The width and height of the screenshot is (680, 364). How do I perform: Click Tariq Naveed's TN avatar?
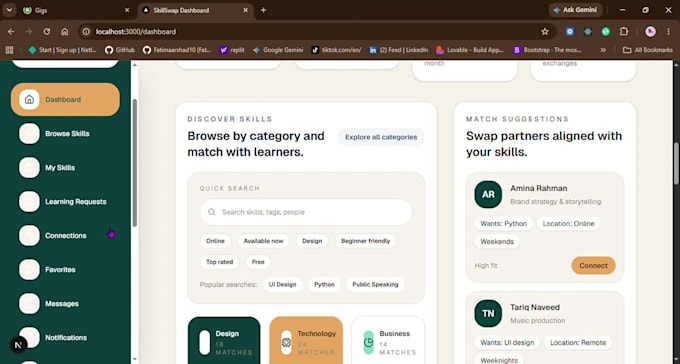(x=488, y=313)
